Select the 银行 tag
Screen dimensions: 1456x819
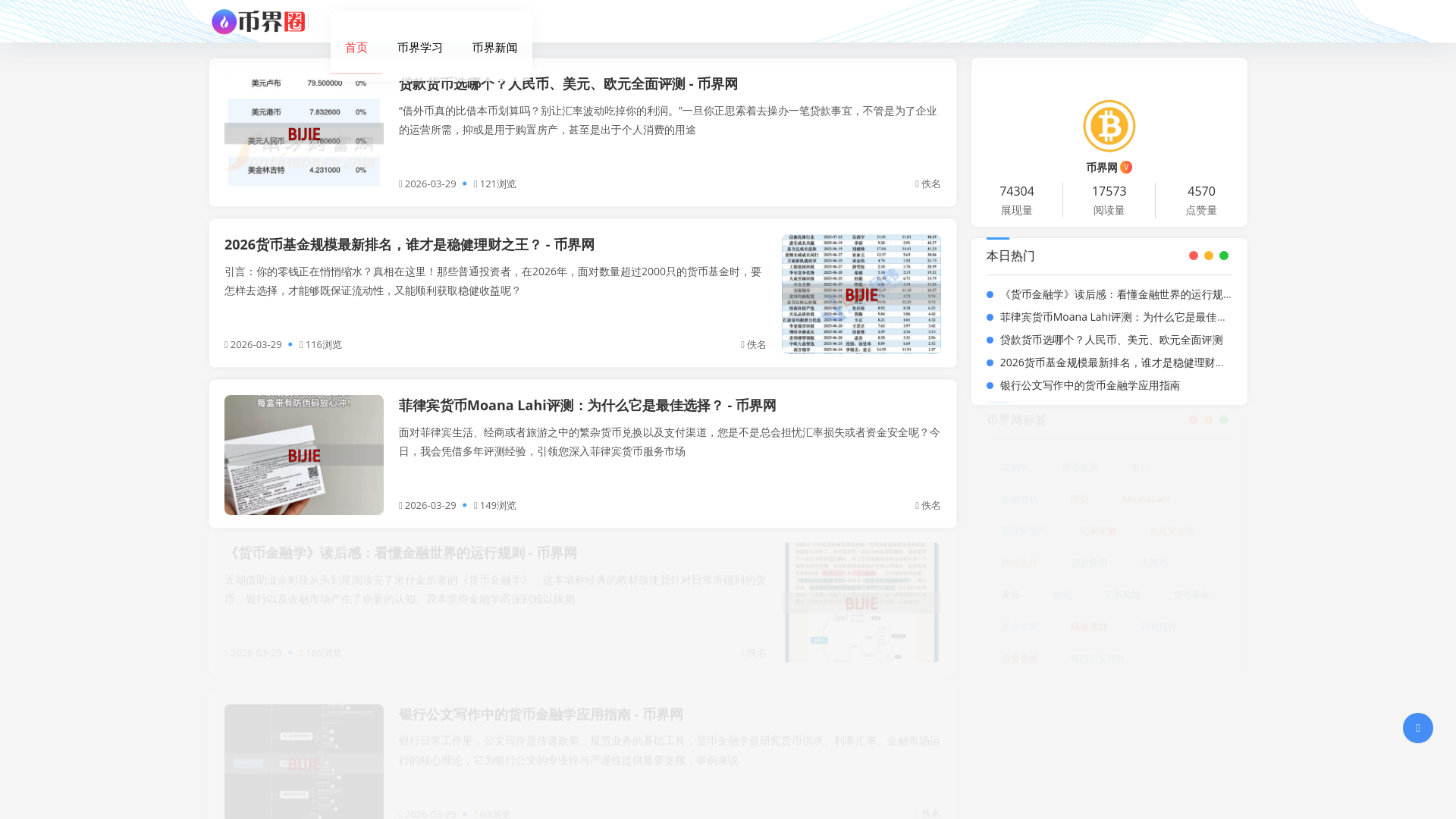pos(1141,467)
